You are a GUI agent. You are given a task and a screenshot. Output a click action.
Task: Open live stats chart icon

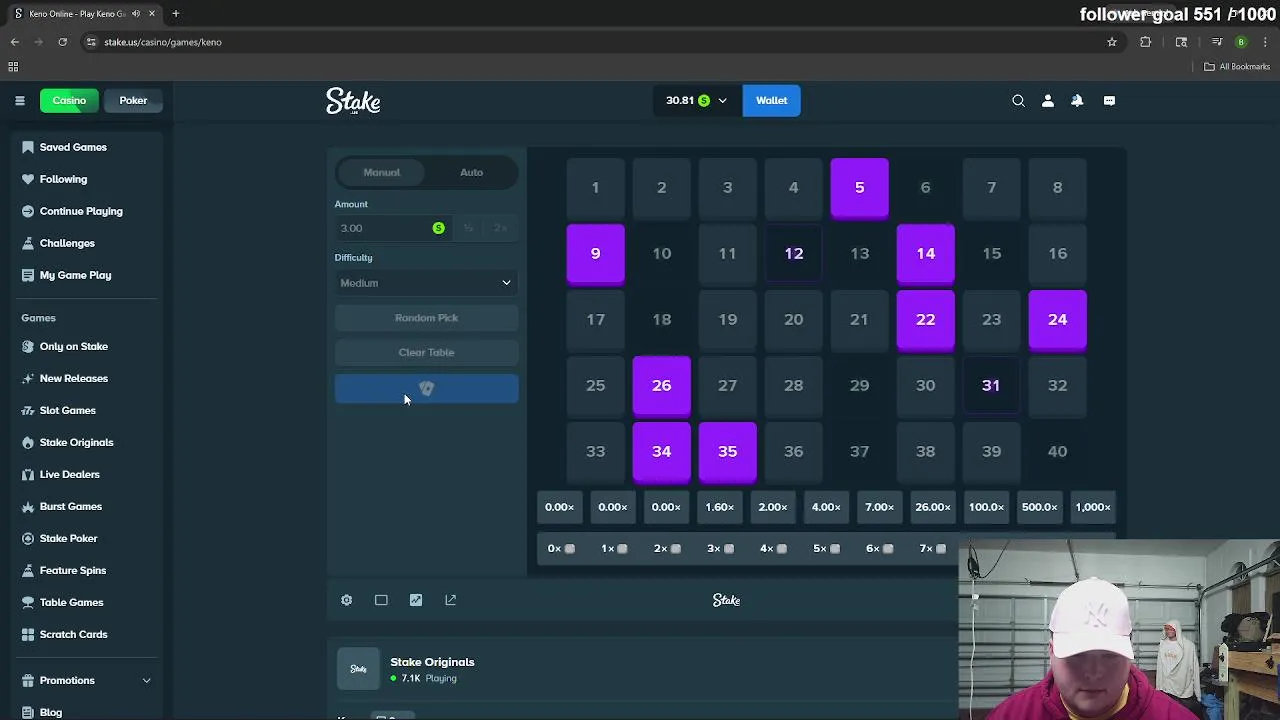416,600
